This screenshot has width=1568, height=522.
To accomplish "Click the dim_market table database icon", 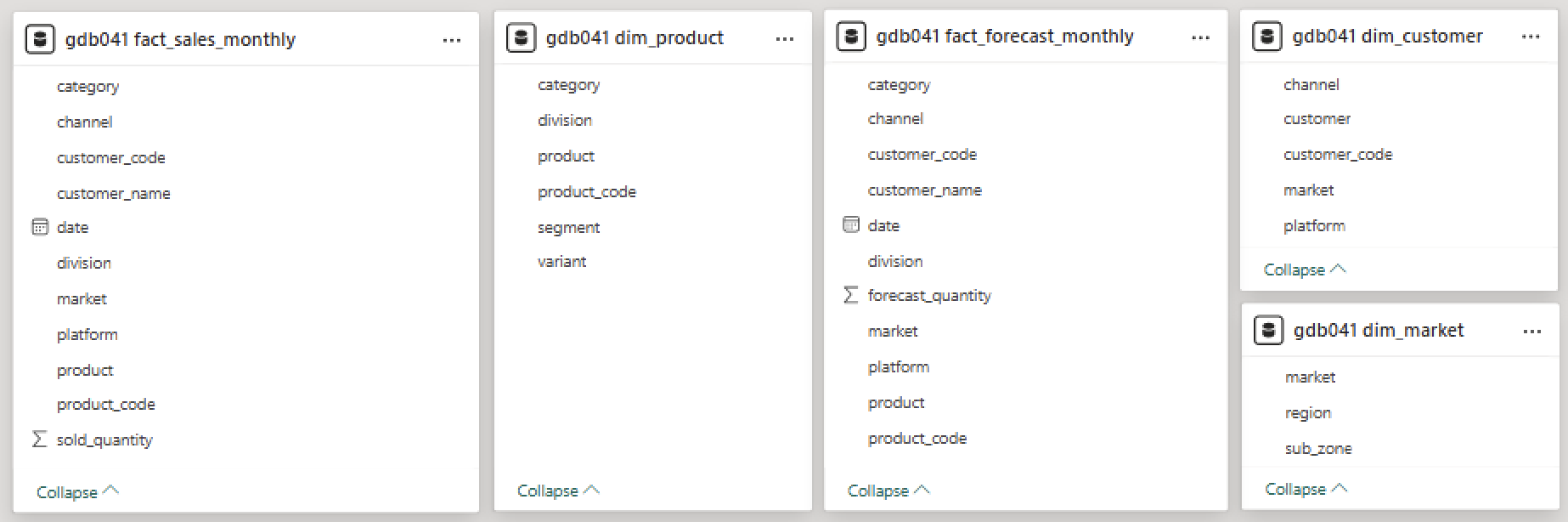I will click(x=1268, y=331).
